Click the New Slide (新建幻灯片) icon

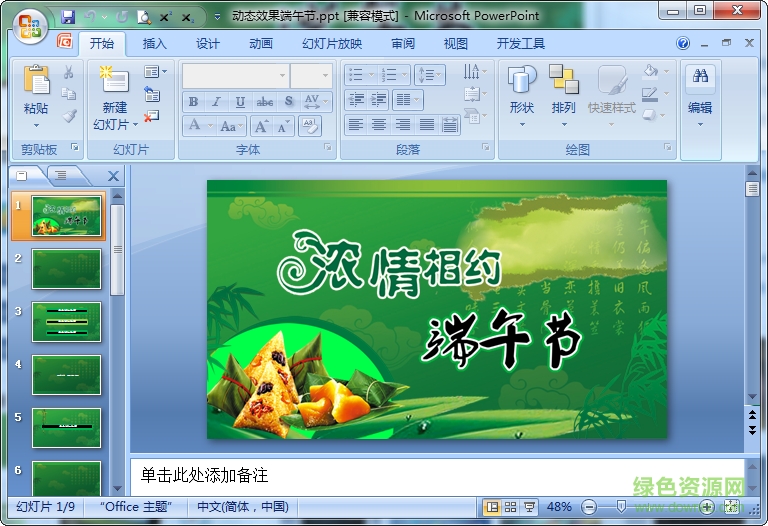tap(115, 82)
